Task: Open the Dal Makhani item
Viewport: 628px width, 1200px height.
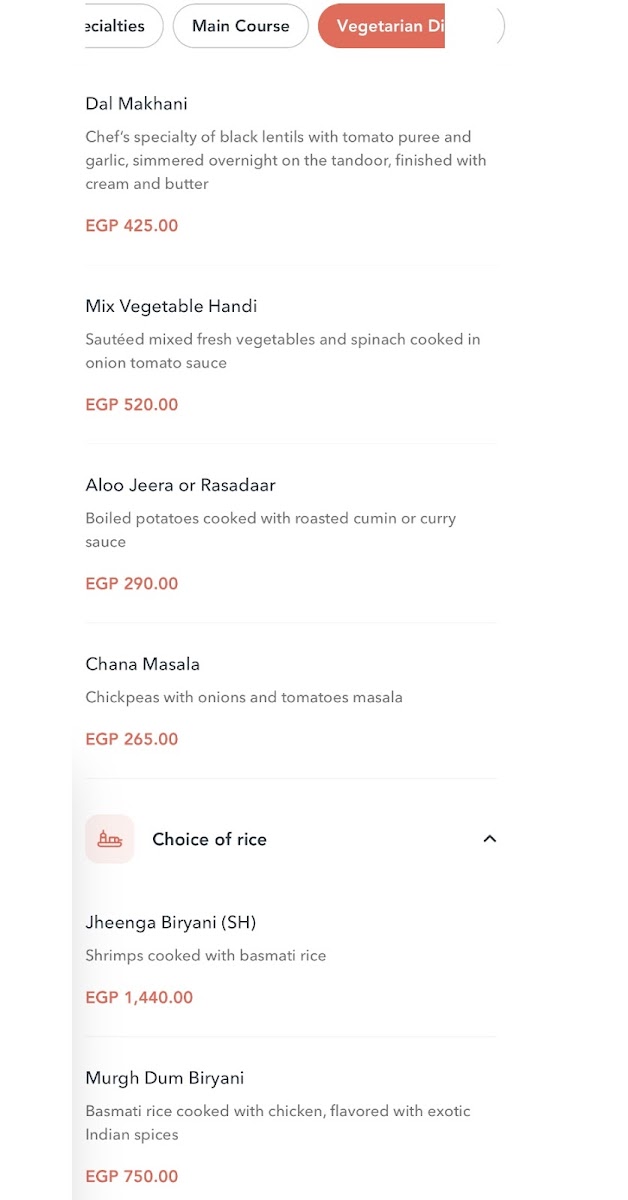Action: pyautogui.click(x=291, y=165)
